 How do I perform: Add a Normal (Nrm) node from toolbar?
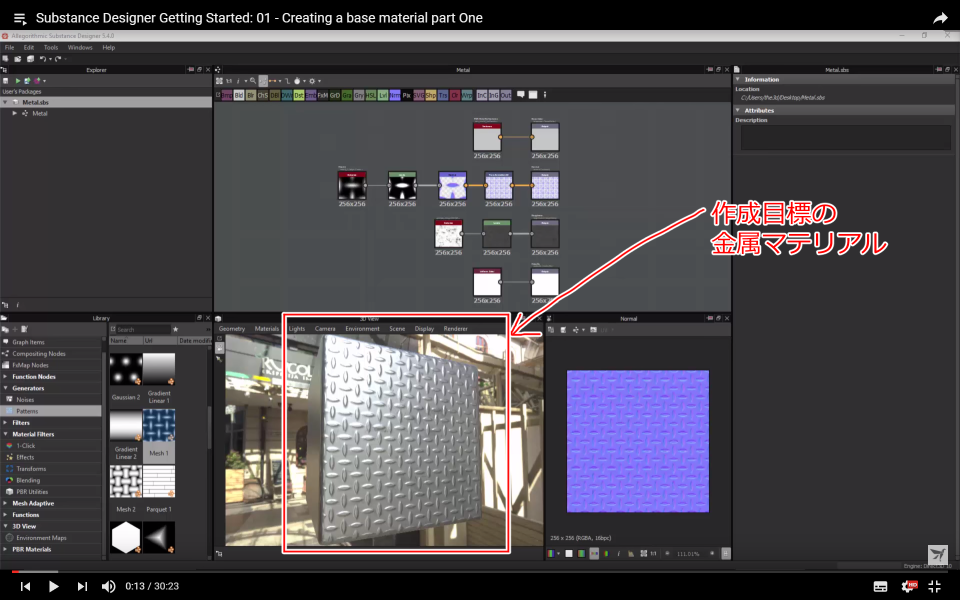(395, 96)
